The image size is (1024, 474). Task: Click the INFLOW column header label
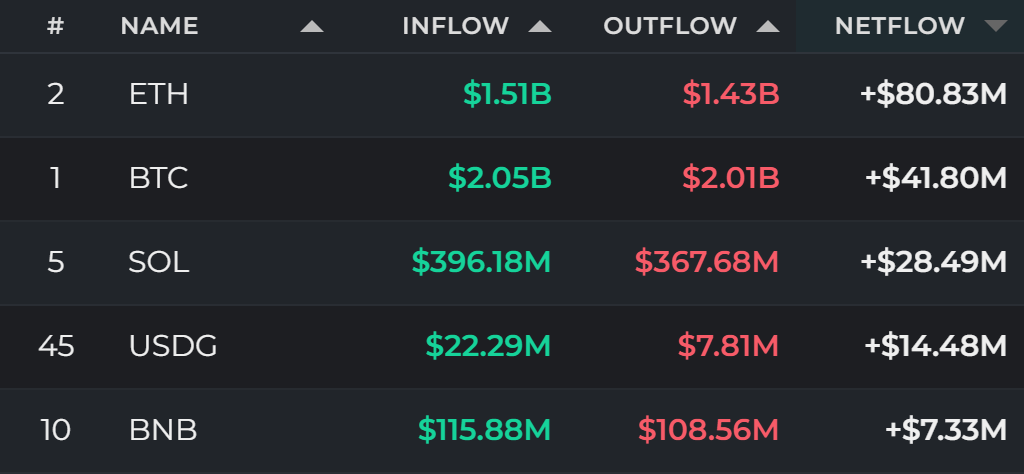pos(455,26)
